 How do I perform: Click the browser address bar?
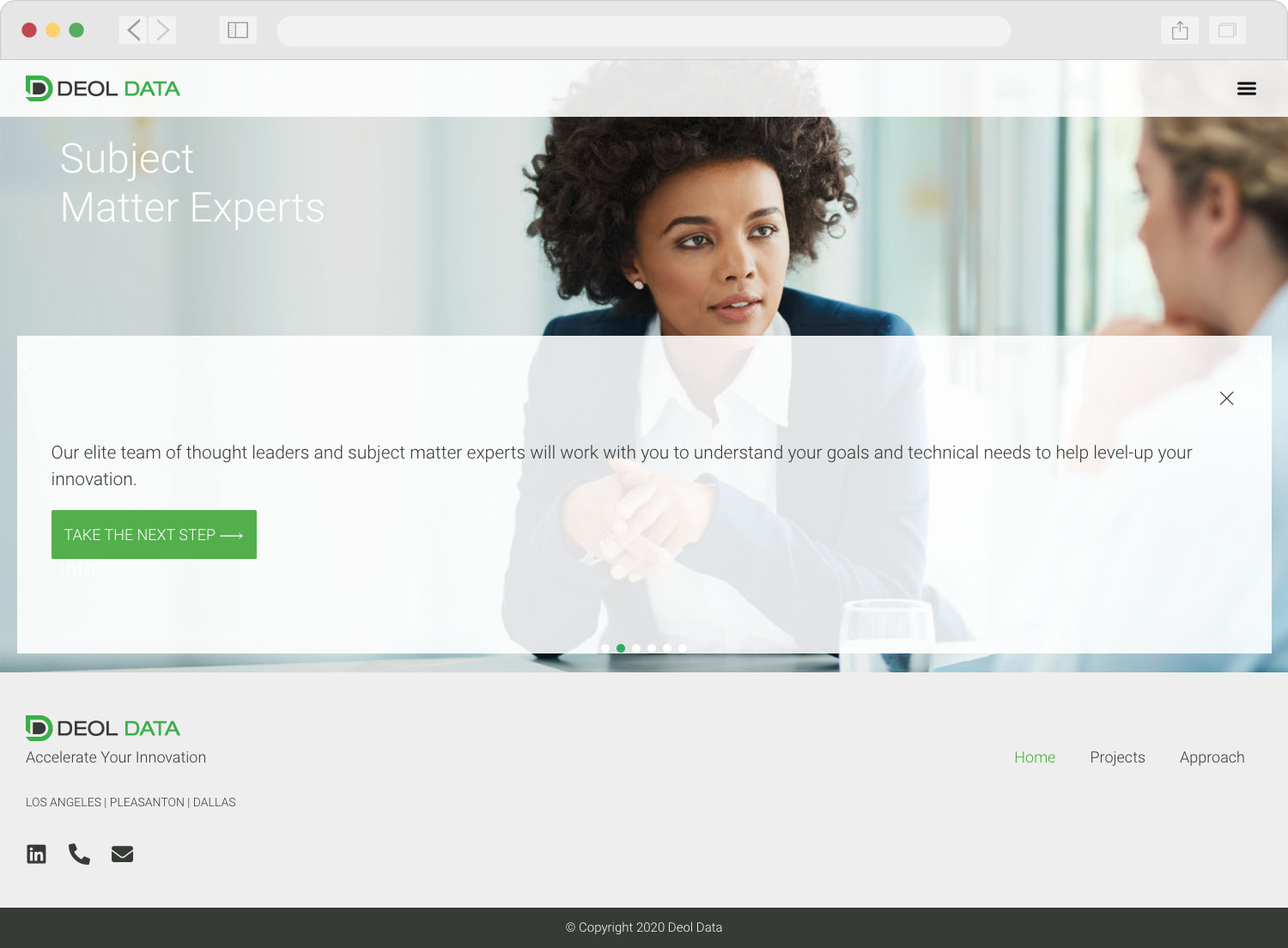pos(644,31)
